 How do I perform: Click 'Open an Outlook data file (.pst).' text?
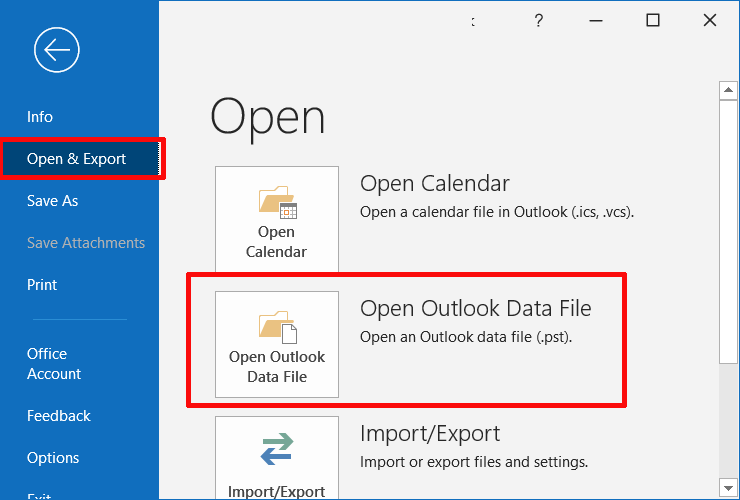click(x=466, y=337)
